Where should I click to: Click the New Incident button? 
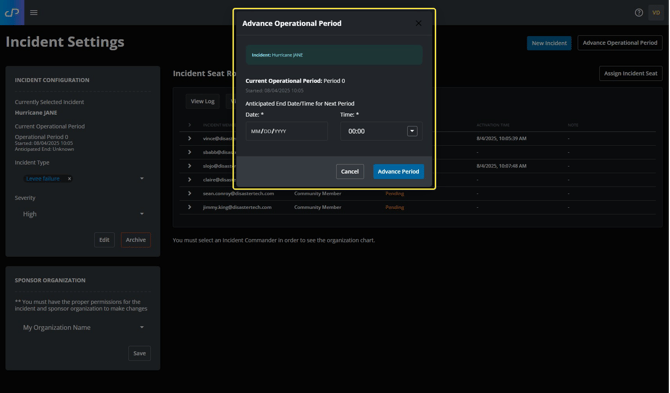click(549, 43)
